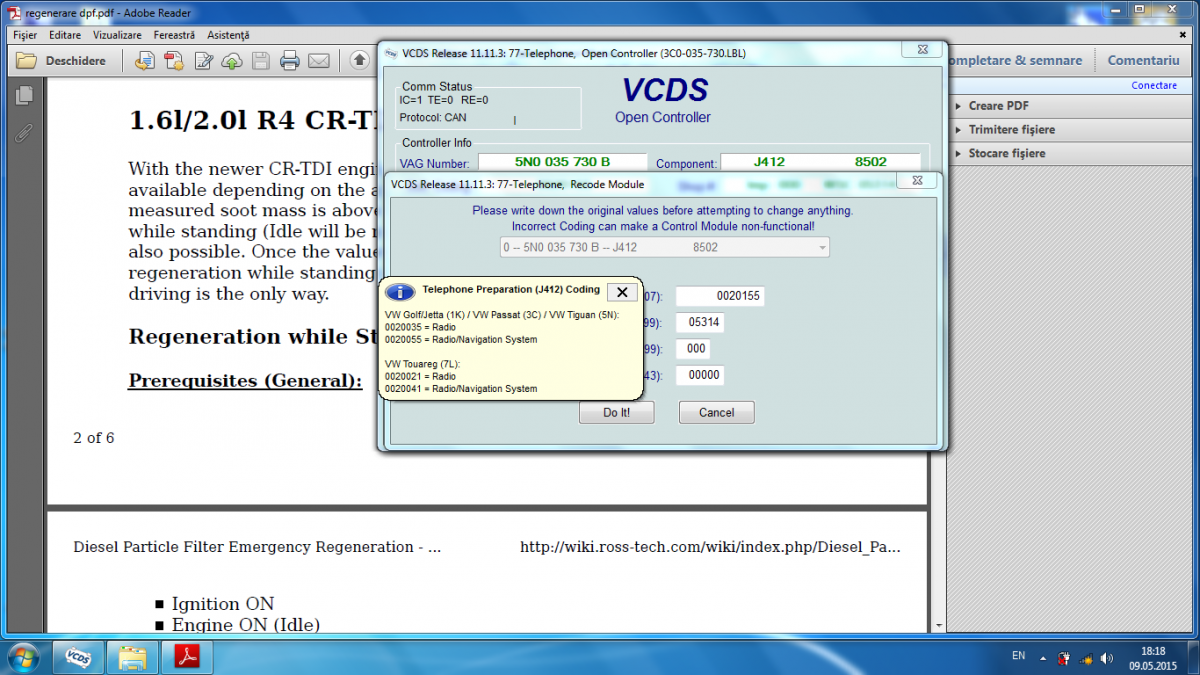Screen dimensions: 1200x675
Task: Open the Editare menu
Action: 65,35
